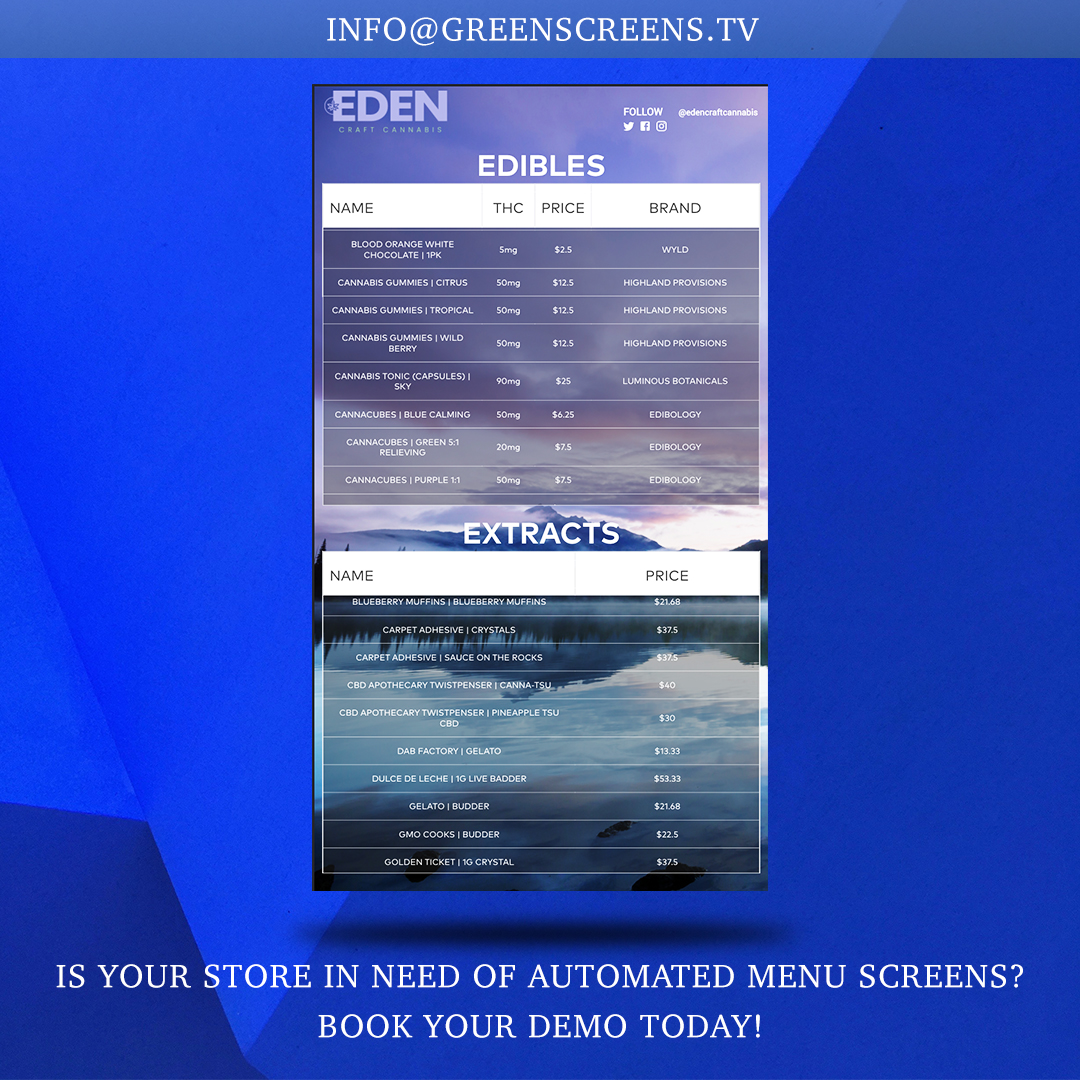
Task: Click the Edibles NAME column header
Action: 402,208
